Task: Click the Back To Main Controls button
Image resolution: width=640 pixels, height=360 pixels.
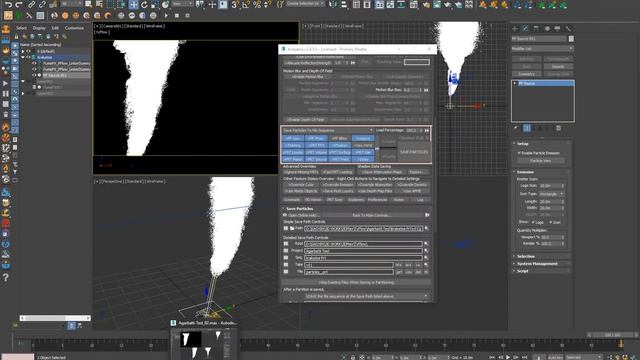Action: click(x=371, y=215)
